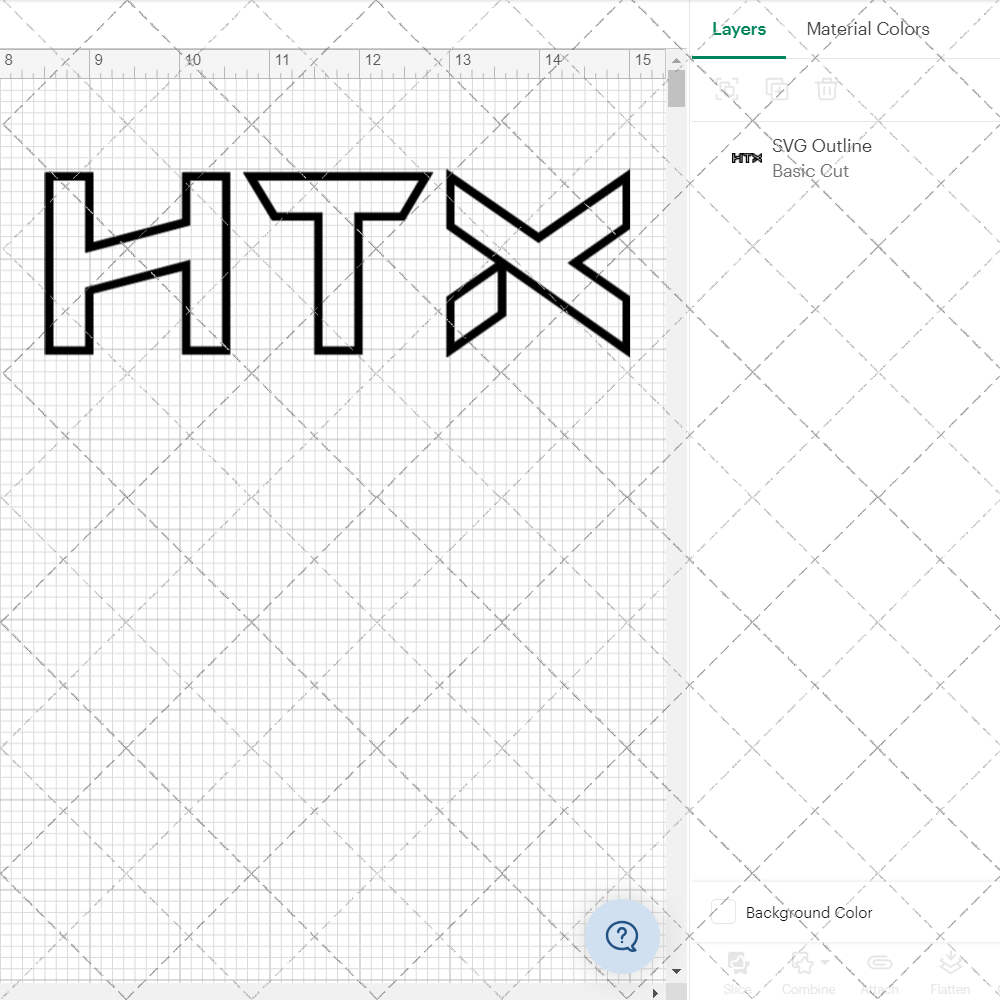
Task: Click the vertical scrollbar thumb
Action: click(x=676, y=89)
